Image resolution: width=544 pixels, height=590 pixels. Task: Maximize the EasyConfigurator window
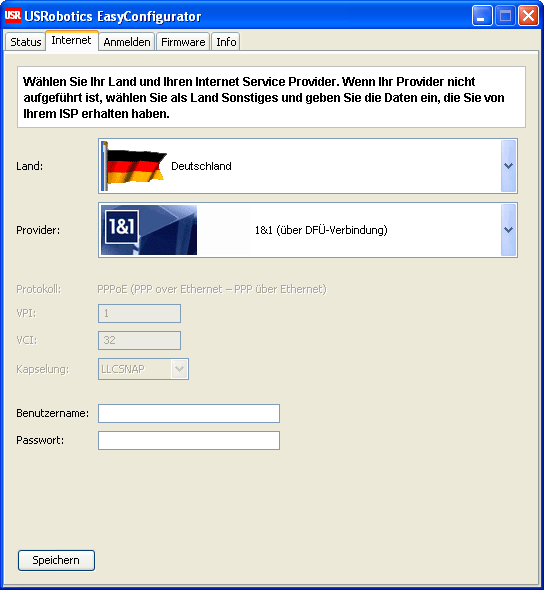point(505,16)
